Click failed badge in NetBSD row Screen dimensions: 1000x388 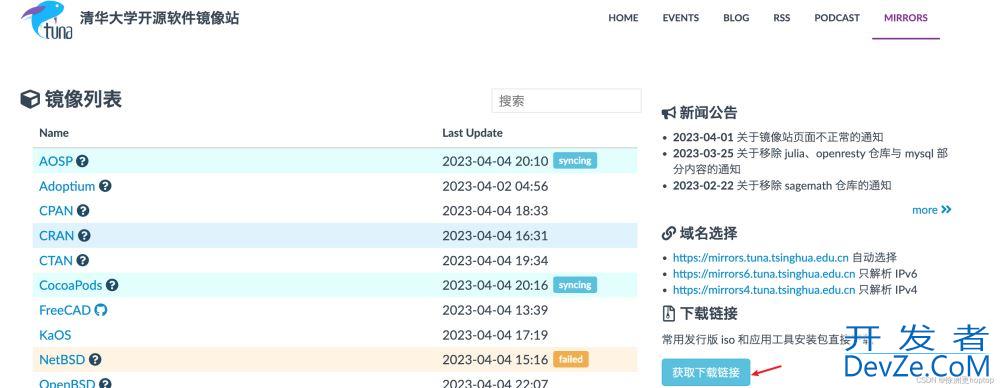(571, 359)
